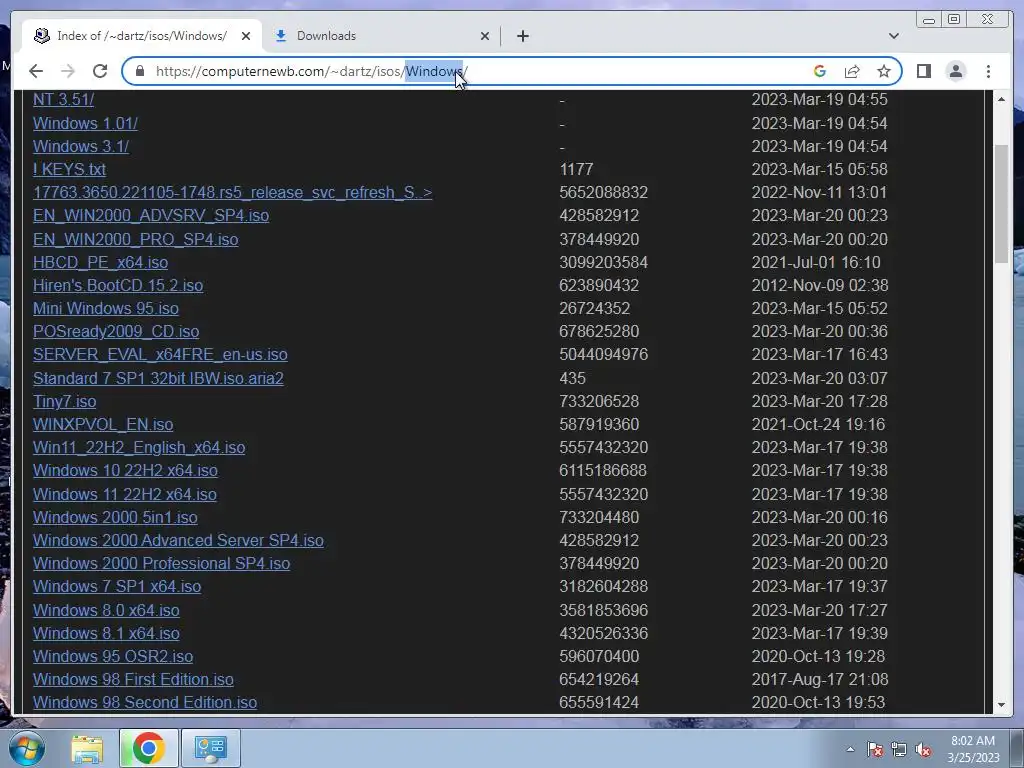Click the date 2017-Aug-17 21:08
The height and width of the screenshot is (768, 1024).
[820, 680]
